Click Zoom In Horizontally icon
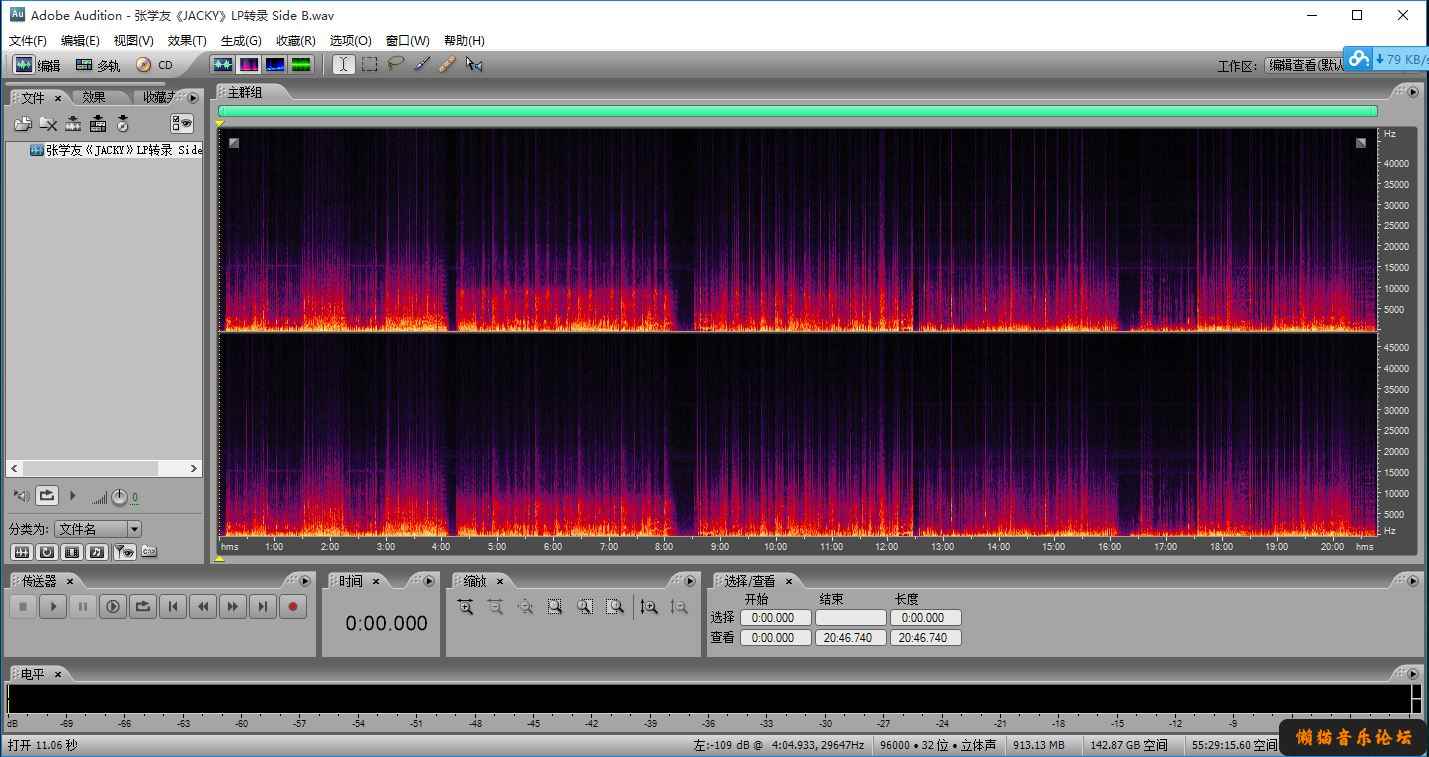1429x757 pixels. pos(465,606)
